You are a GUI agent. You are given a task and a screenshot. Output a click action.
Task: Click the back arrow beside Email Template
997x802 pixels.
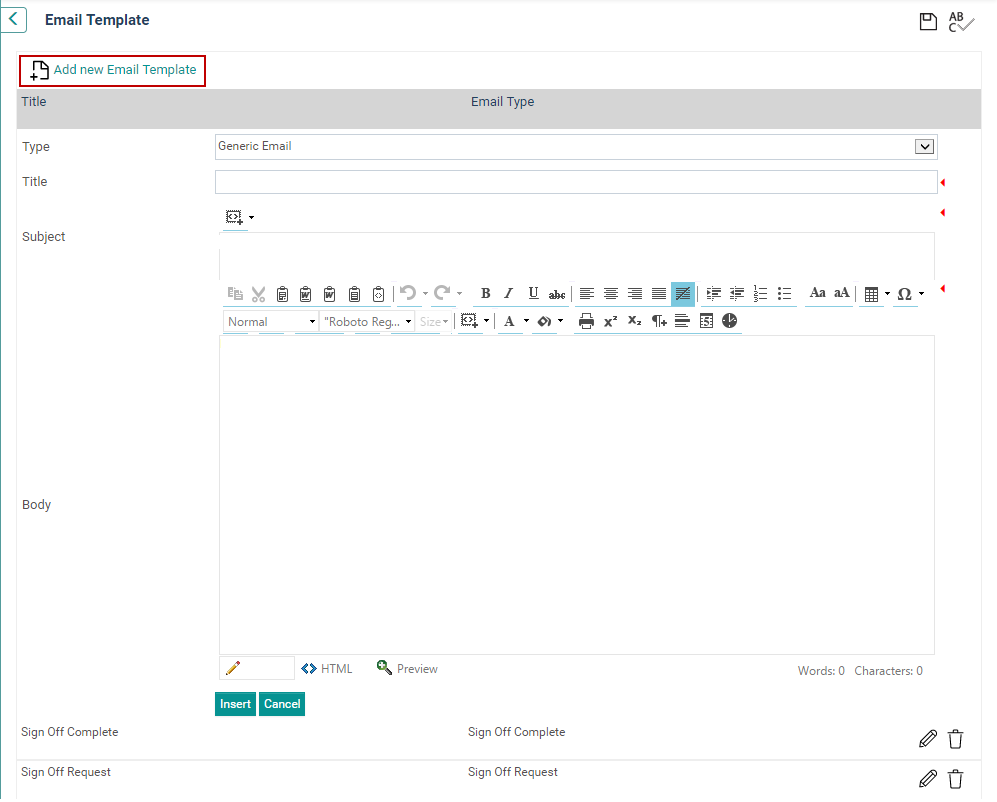(x=13, y=20)
